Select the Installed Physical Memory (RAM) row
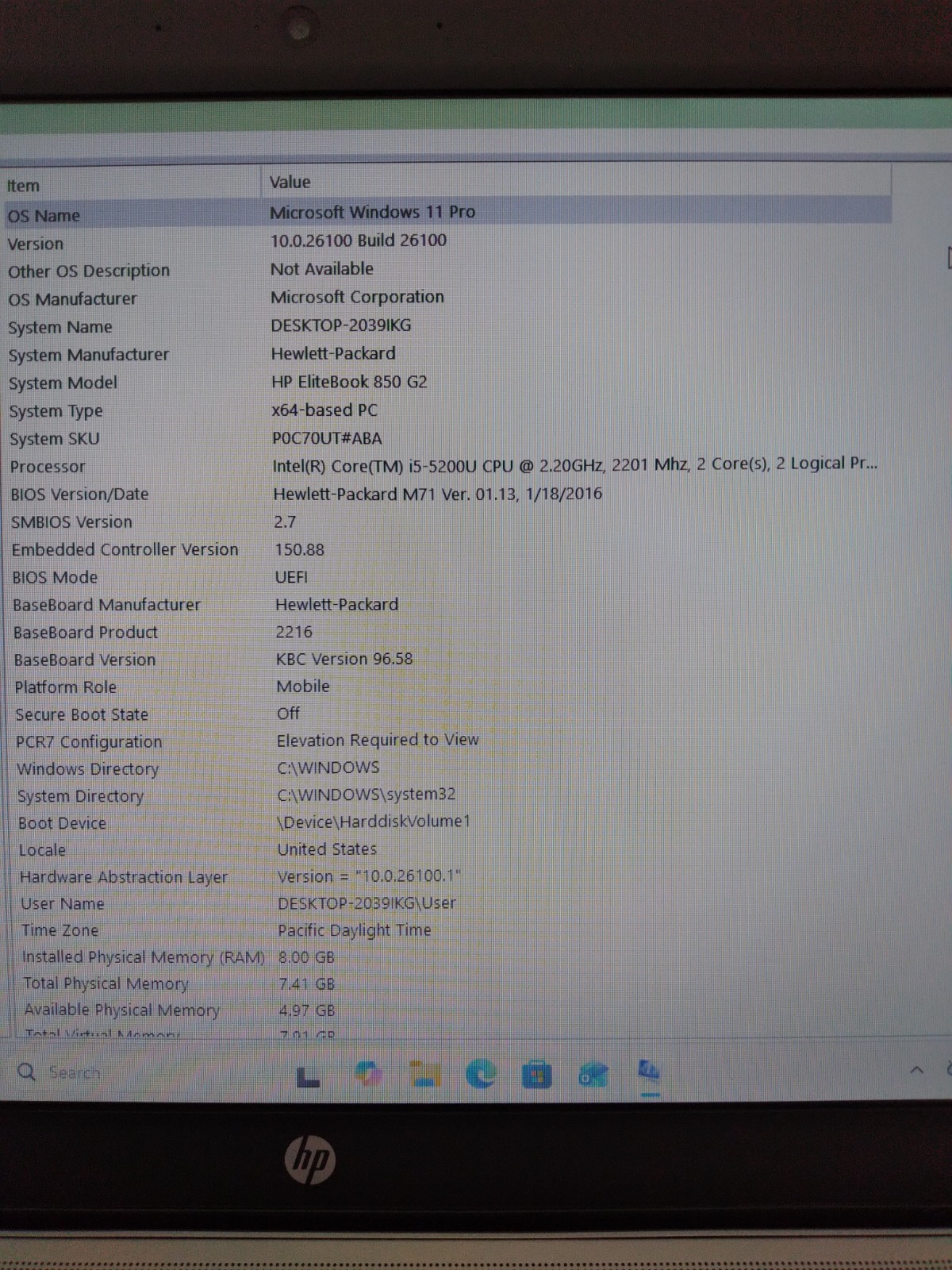 [x=446, y=957]
